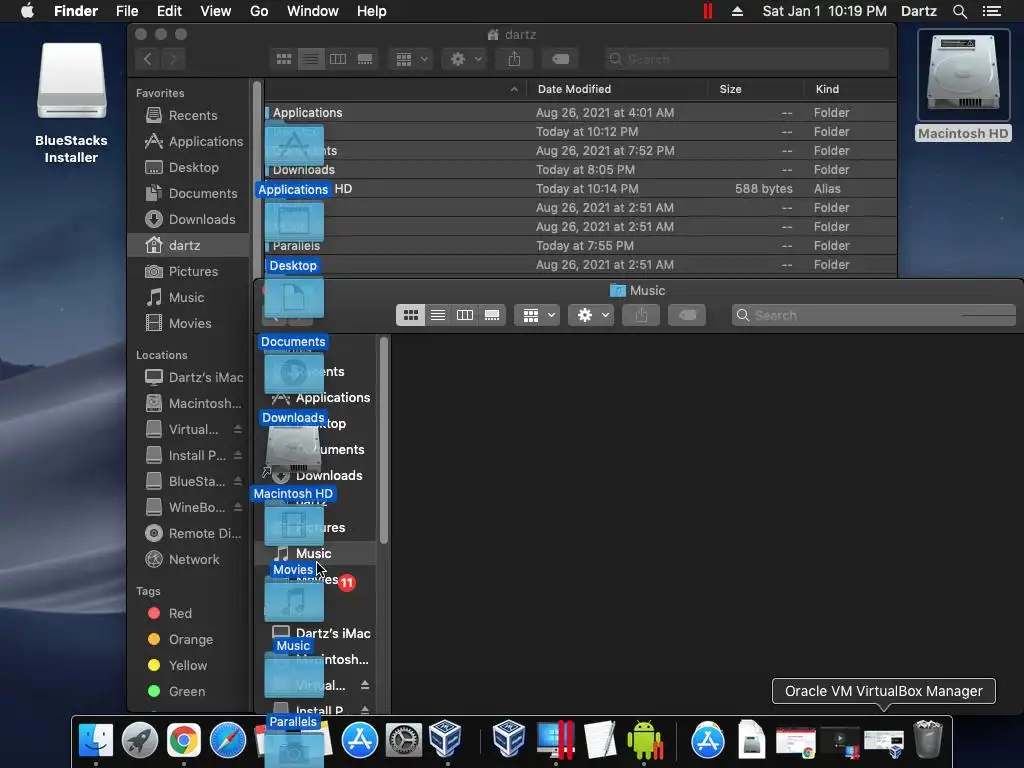The image size is (1024, 768).
Task: Go back in the dartz Finder window
Action: pos(148,59)
